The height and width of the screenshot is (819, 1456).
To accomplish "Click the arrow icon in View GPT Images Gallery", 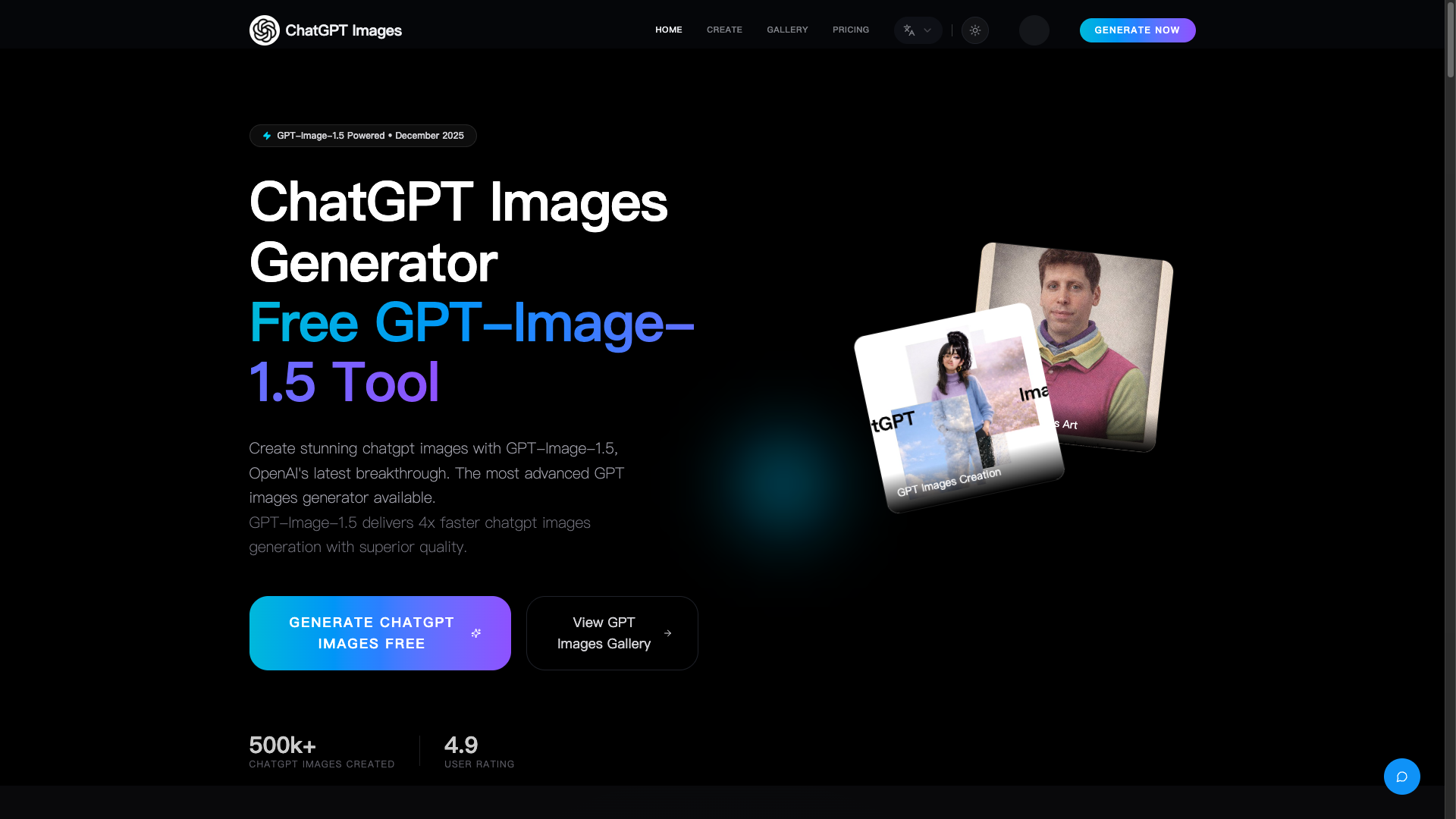I will click(x=668, y=633).
